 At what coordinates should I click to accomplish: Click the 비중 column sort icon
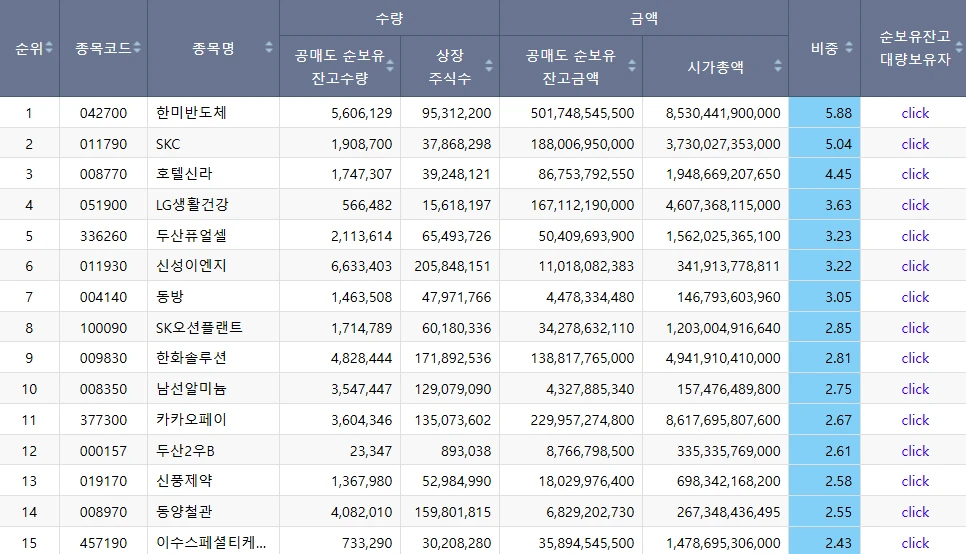[848, 48]
